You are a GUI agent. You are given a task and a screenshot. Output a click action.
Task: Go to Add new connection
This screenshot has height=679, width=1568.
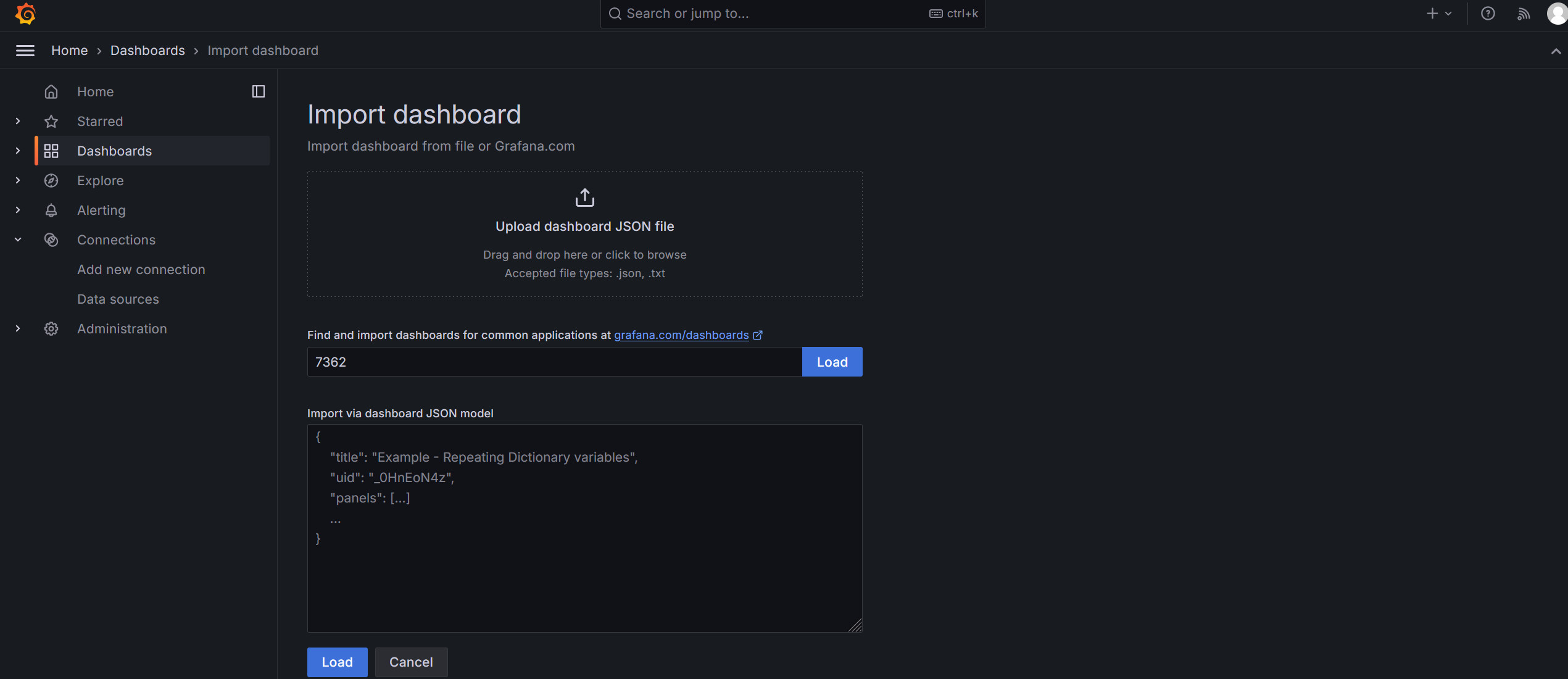pos(141,269)
